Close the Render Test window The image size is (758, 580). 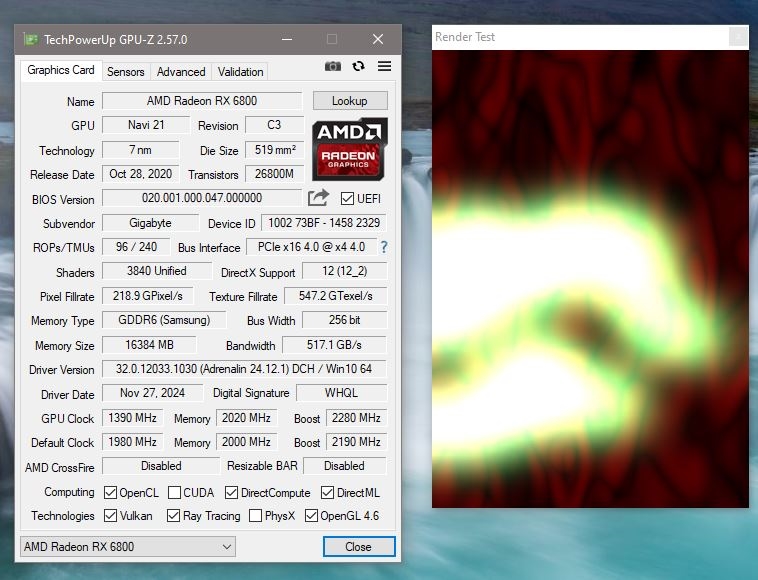[738, 36]
